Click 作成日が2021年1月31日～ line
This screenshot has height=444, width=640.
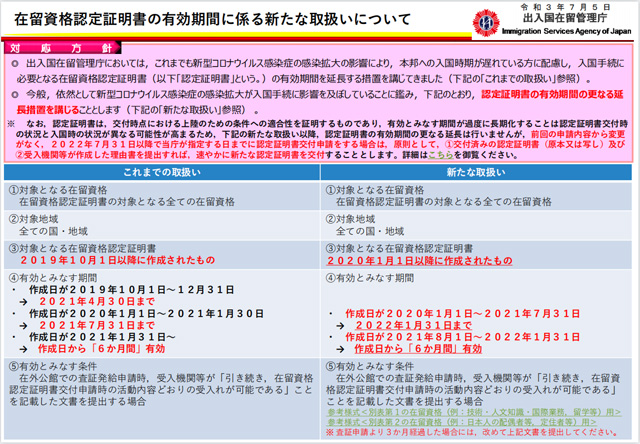pyautogui.click(x=102, y=337)
